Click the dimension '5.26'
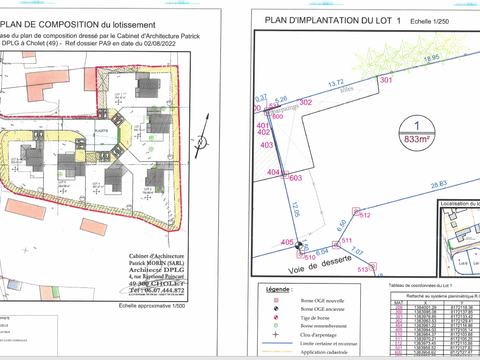Image resolution: width=480 pixels, height=360 pixels. (x=281, y=99)
